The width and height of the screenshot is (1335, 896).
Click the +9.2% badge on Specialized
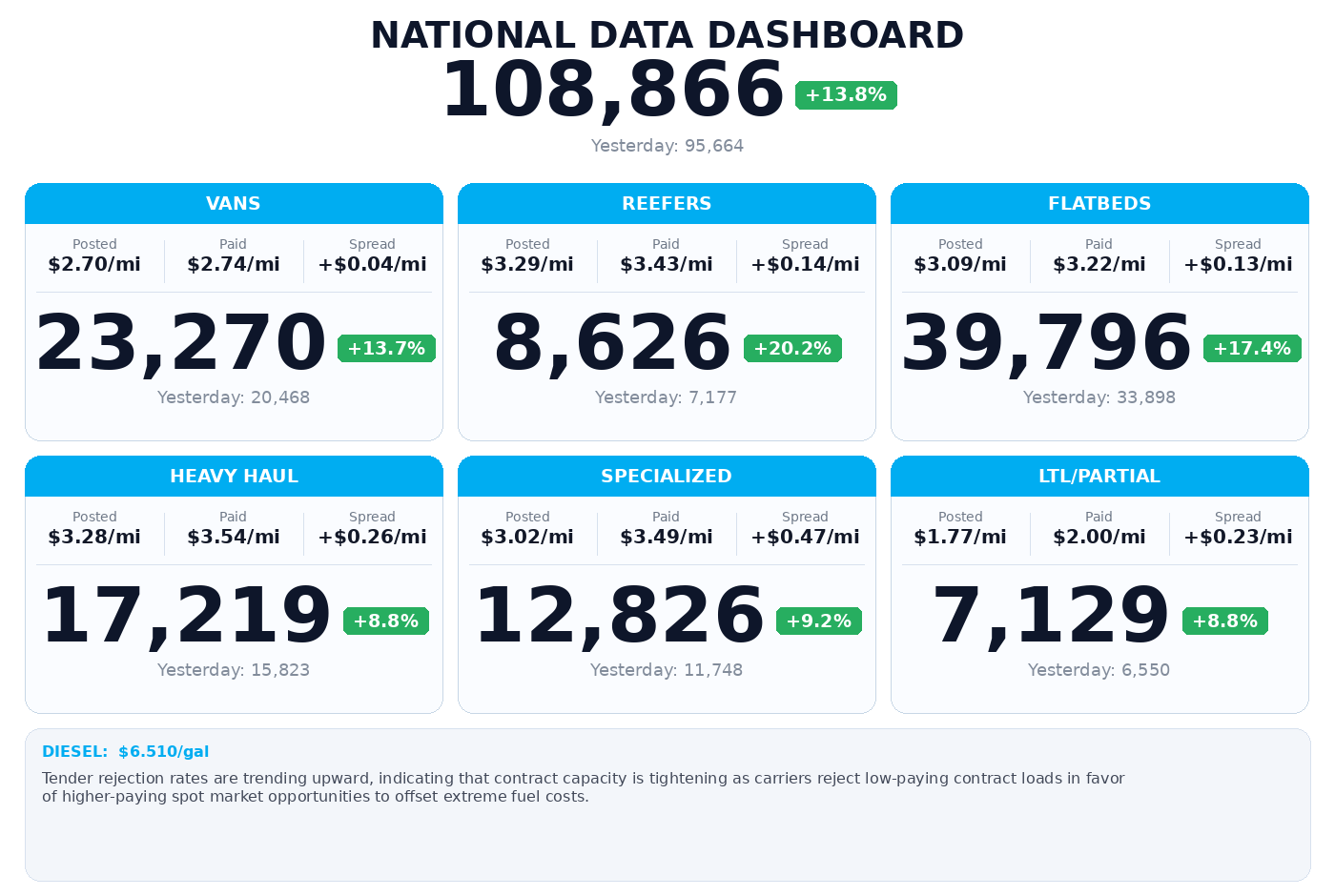(x=819, y=621)
